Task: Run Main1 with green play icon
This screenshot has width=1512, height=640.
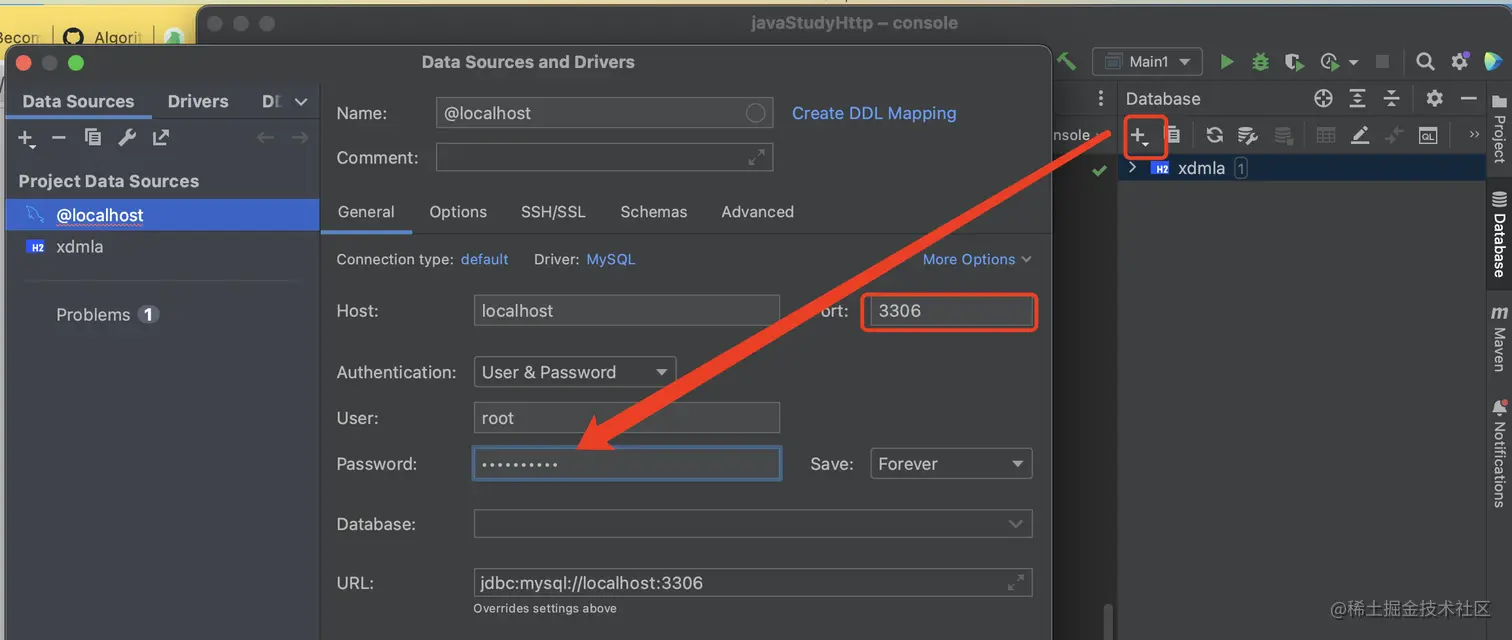Action: [1227, 62]
